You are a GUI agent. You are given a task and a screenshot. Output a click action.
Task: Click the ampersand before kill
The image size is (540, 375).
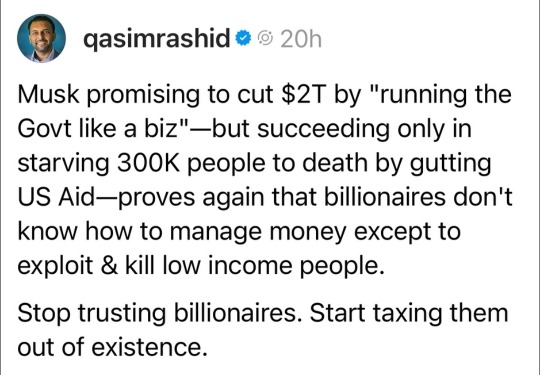coord(110,266)
